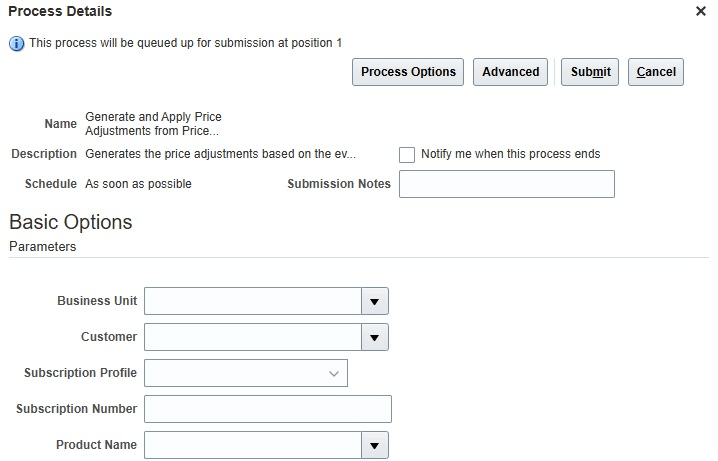Click the Basic Options heading
Image resolution: width=718 pixels, height=461 pixels.
pos(70,222)
